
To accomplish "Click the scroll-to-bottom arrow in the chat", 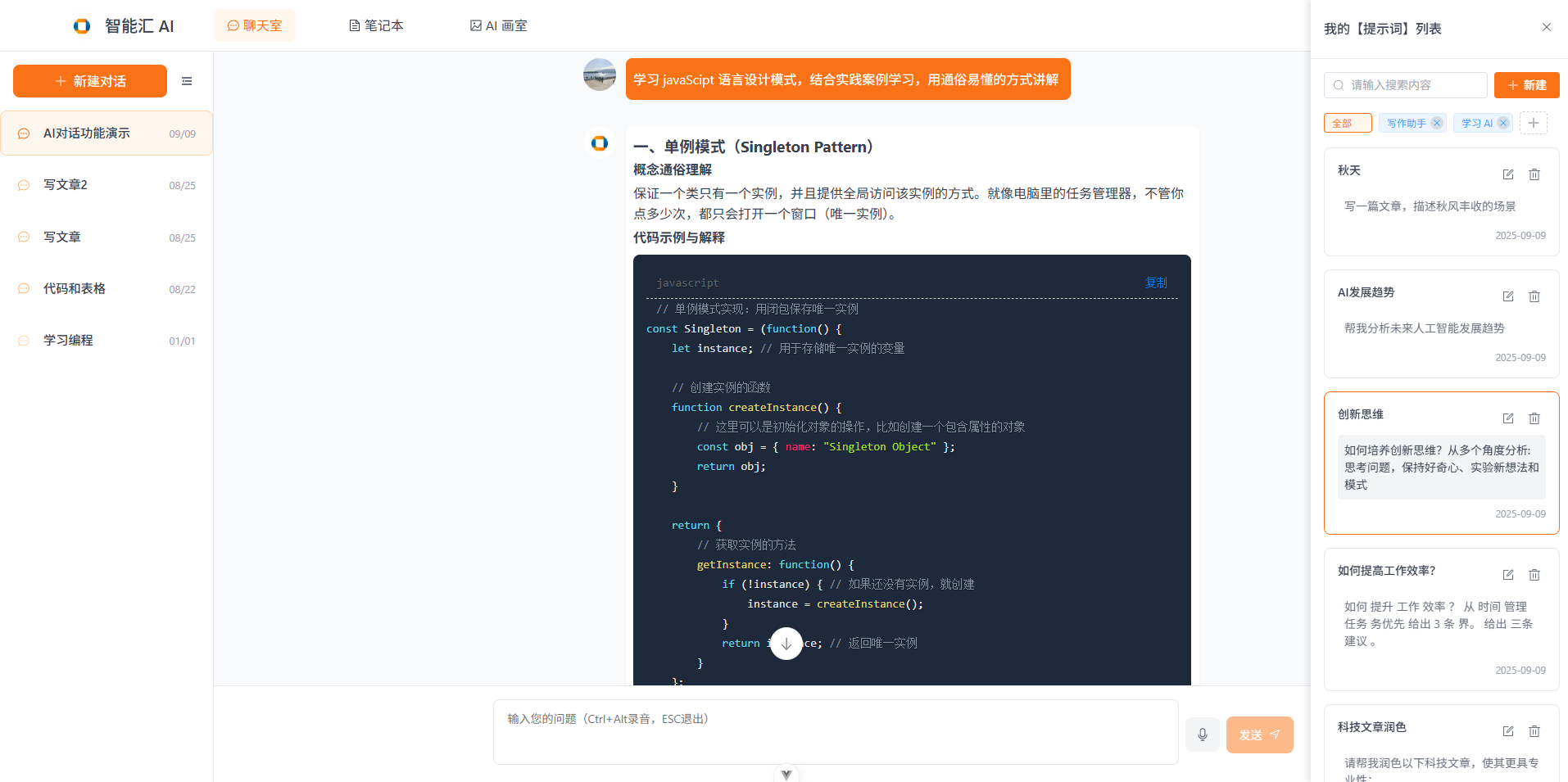I will [x=786, y=644].
